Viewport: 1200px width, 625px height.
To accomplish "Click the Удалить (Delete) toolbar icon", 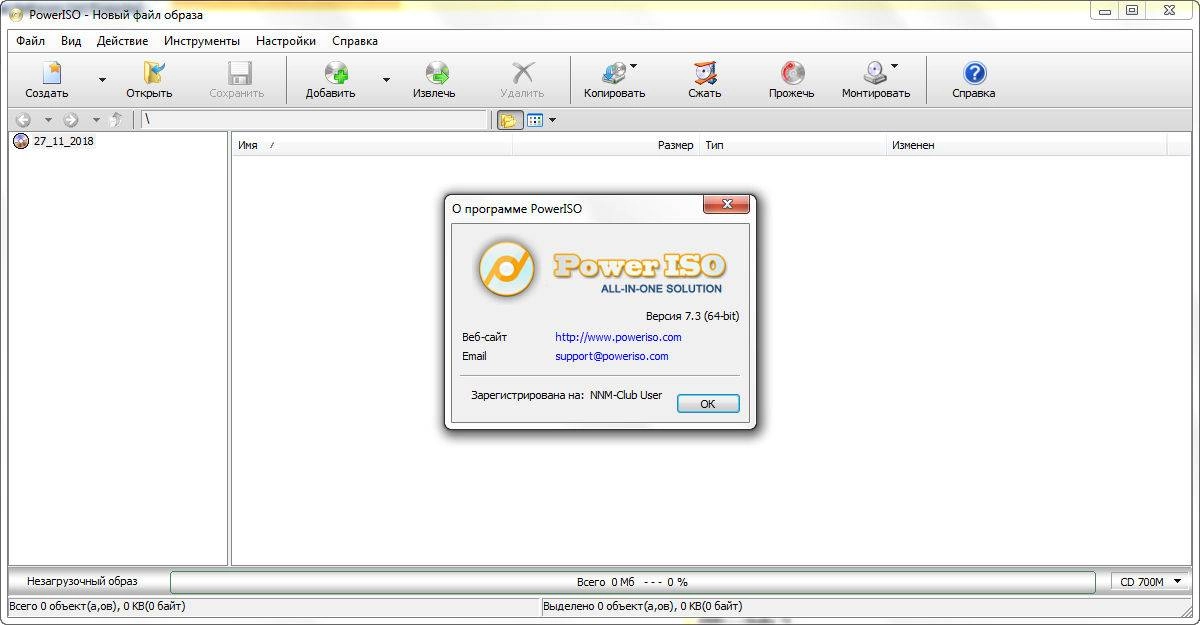I will (x=522, y=73).
